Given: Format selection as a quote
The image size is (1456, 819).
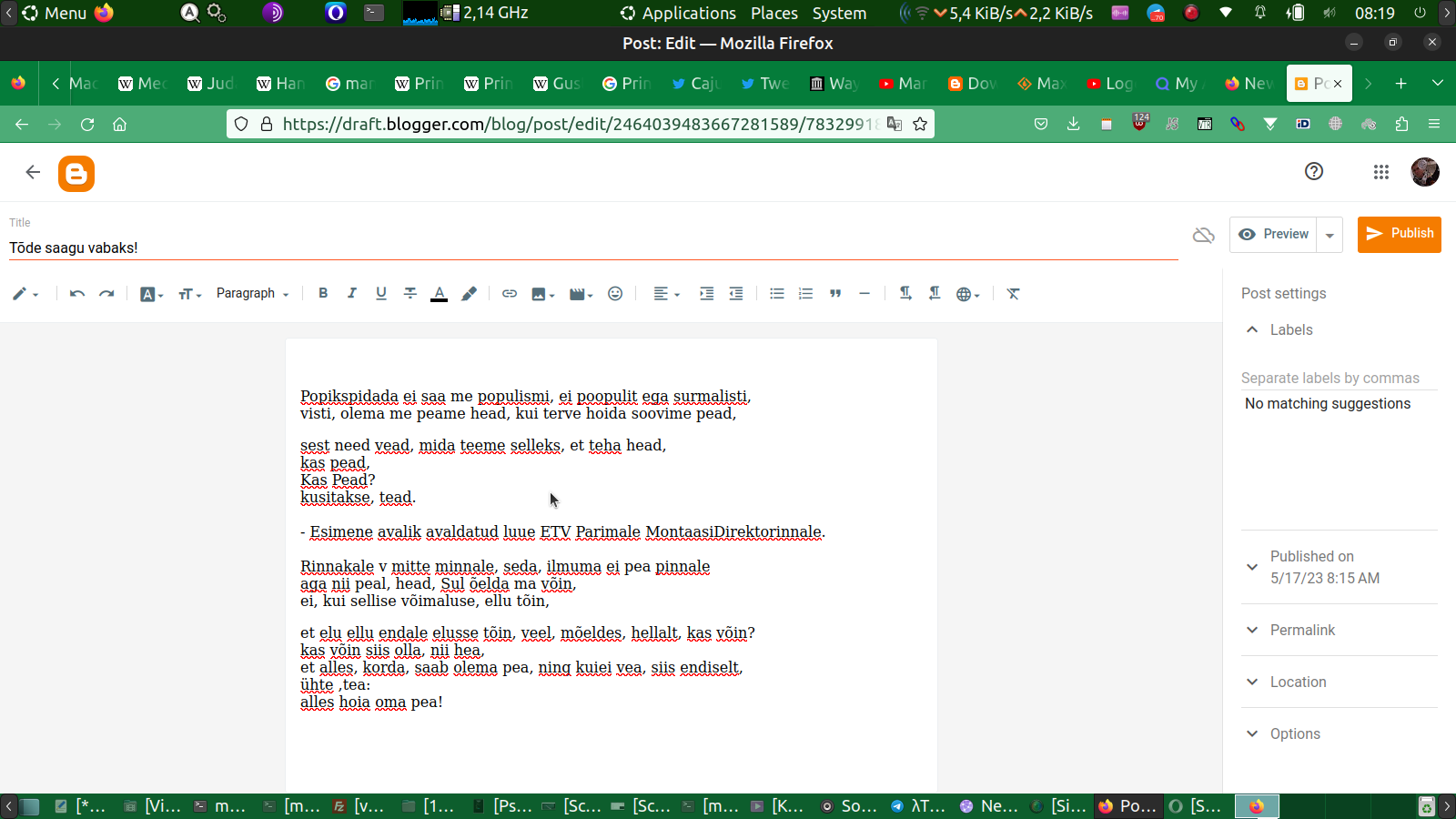Looking at the screenshot, I should [x=835, y=294].
